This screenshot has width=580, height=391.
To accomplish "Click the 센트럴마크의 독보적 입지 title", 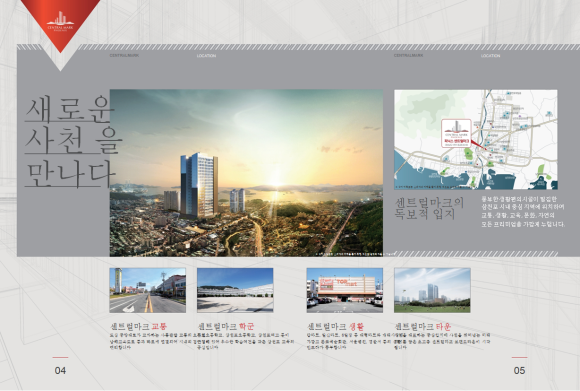I will tap(429, 208).
